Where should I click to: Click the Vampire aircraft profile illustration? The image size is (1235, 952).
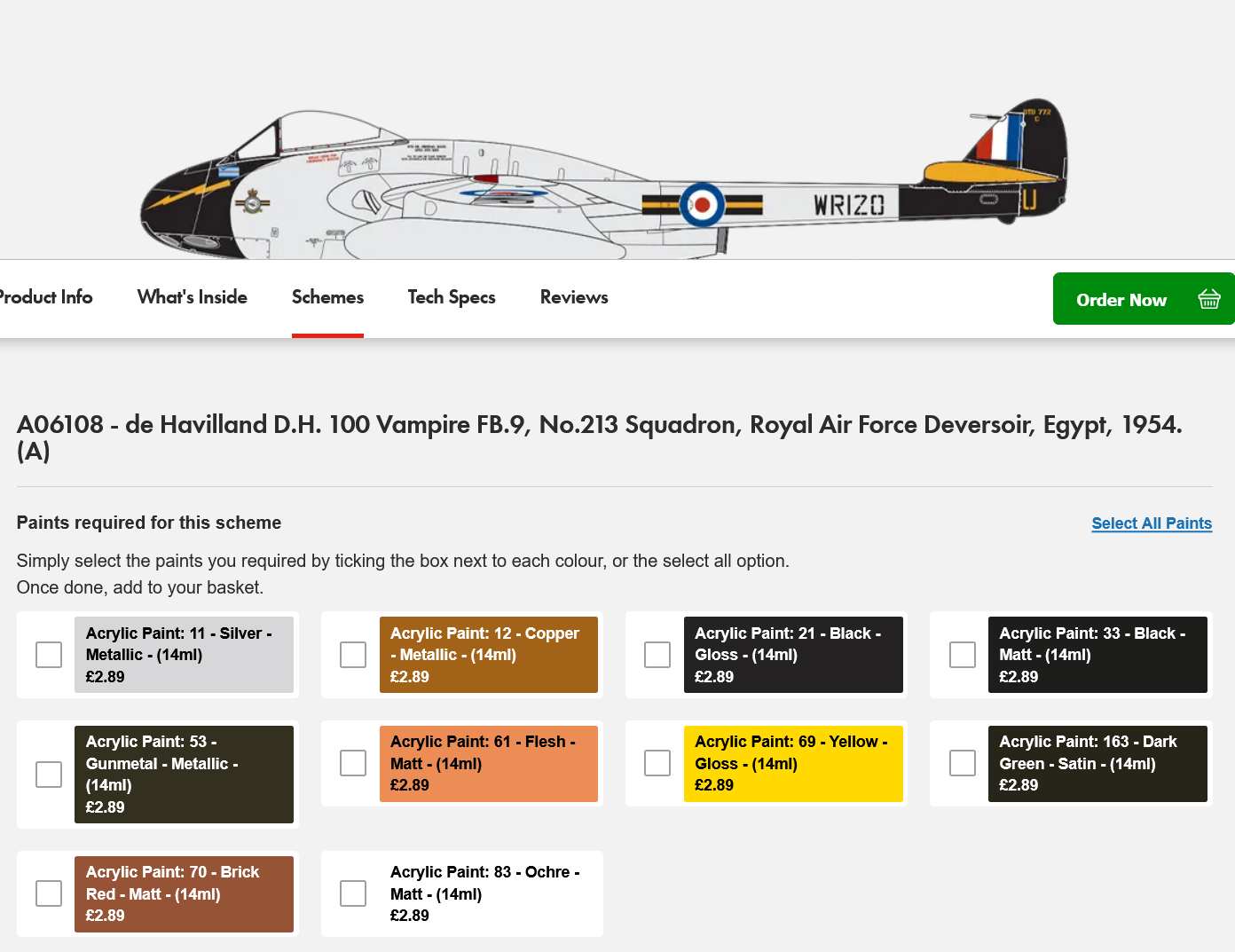[x=603, y=180]
